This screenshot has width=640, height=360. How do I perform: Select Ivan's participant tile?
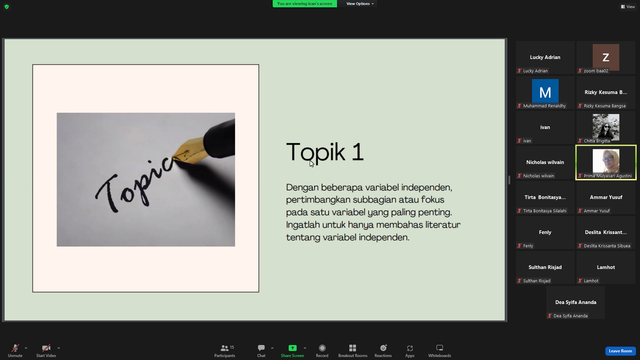pos(545,128)
